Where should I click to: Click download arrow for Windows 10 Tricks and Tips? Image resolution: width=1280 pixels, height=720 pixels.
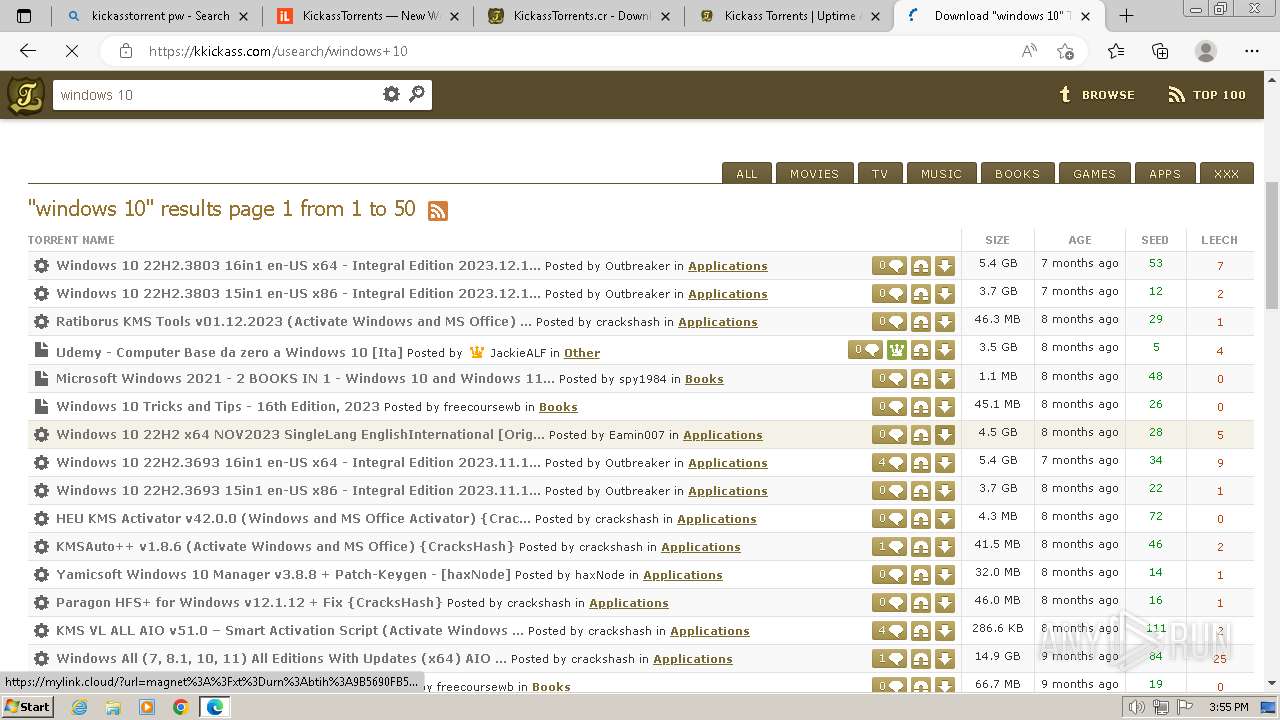pyautogui.click(x=945, y=406)
